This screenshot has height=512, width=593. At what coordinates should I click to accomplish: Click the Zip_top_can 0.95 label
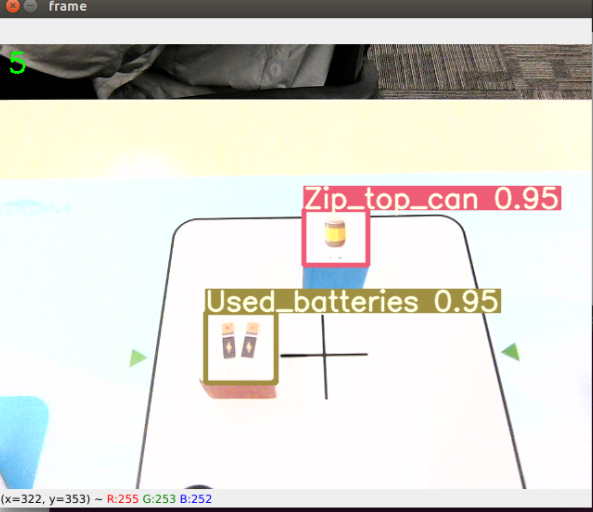(432, 198)
